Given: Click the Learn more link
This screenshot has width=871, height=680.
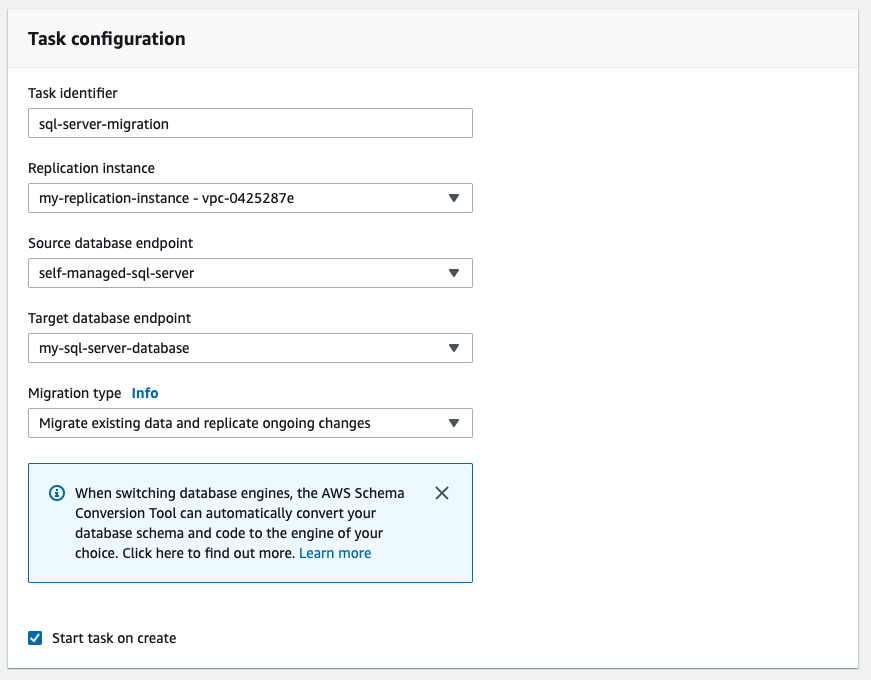Looking at the screenshot, I should click(x=335, y=553).
